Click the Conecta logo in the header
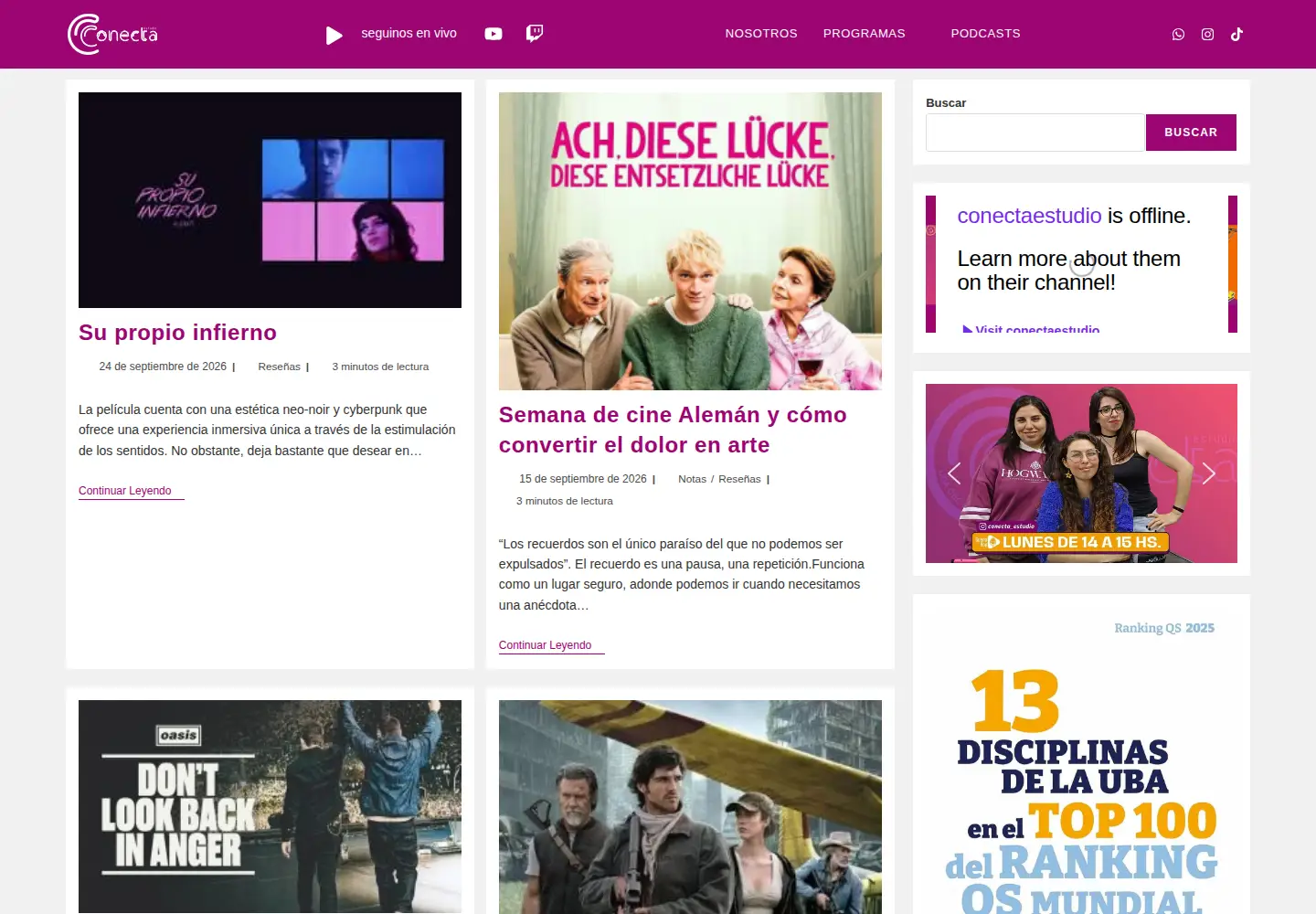The image size is (1316, 914). click(x=112, y=34)
